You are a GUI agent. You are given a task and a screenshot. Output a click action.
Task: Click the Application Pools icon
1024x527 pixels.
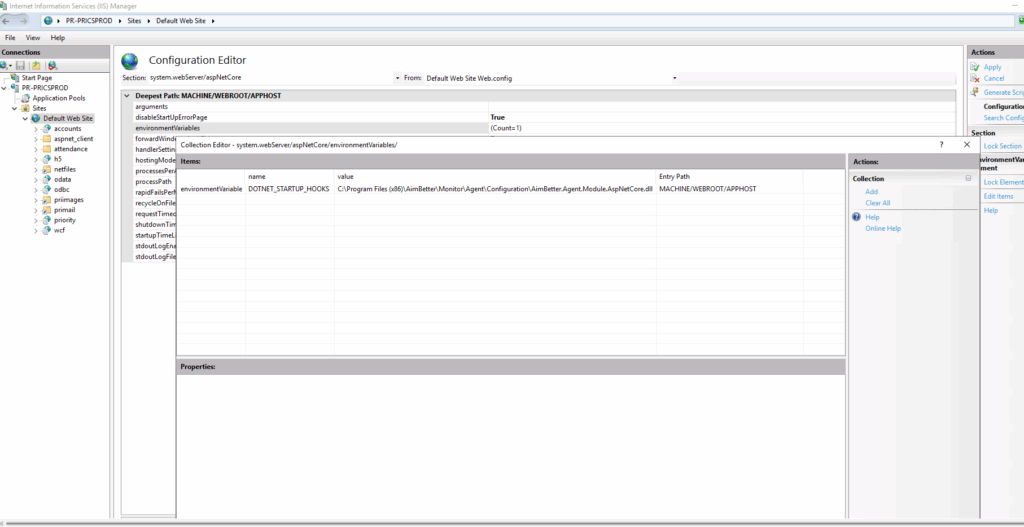pos(27,98)
